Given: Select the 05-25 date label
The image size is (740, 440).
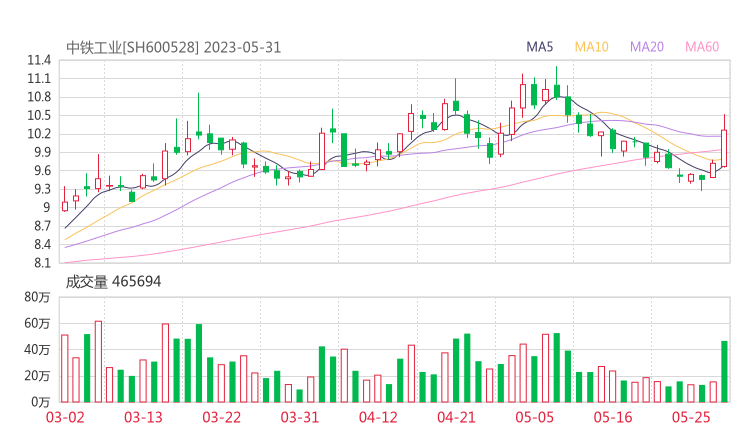Looking at the screenshot, I should 691,417.
